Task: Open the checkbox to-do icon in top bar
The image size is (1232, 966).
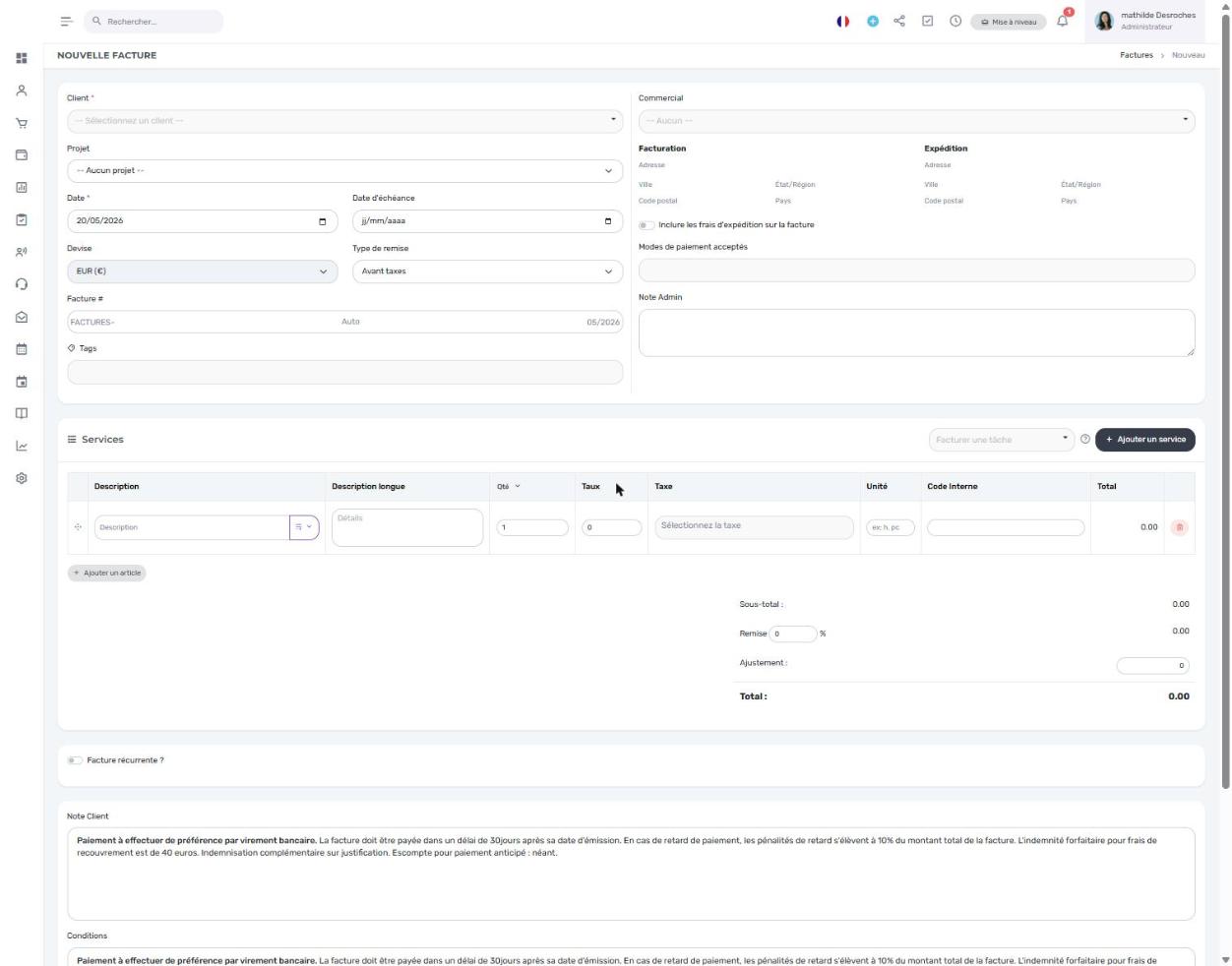Action: pyautogui.click(x=927, y=21)
